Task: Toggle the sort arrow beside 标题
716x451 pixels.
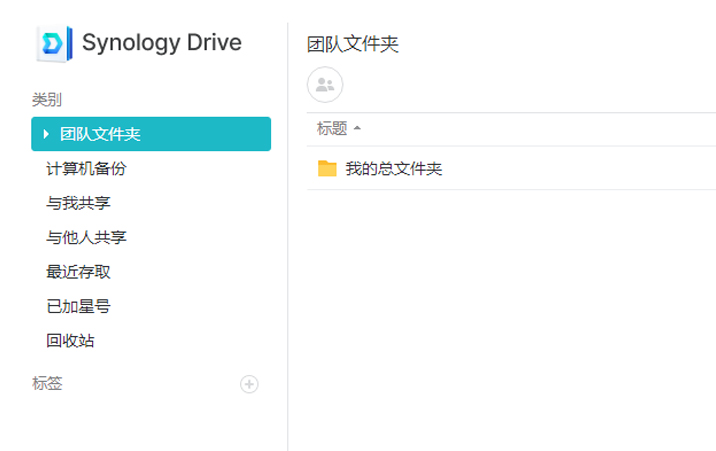Action: tap(357, 128)
